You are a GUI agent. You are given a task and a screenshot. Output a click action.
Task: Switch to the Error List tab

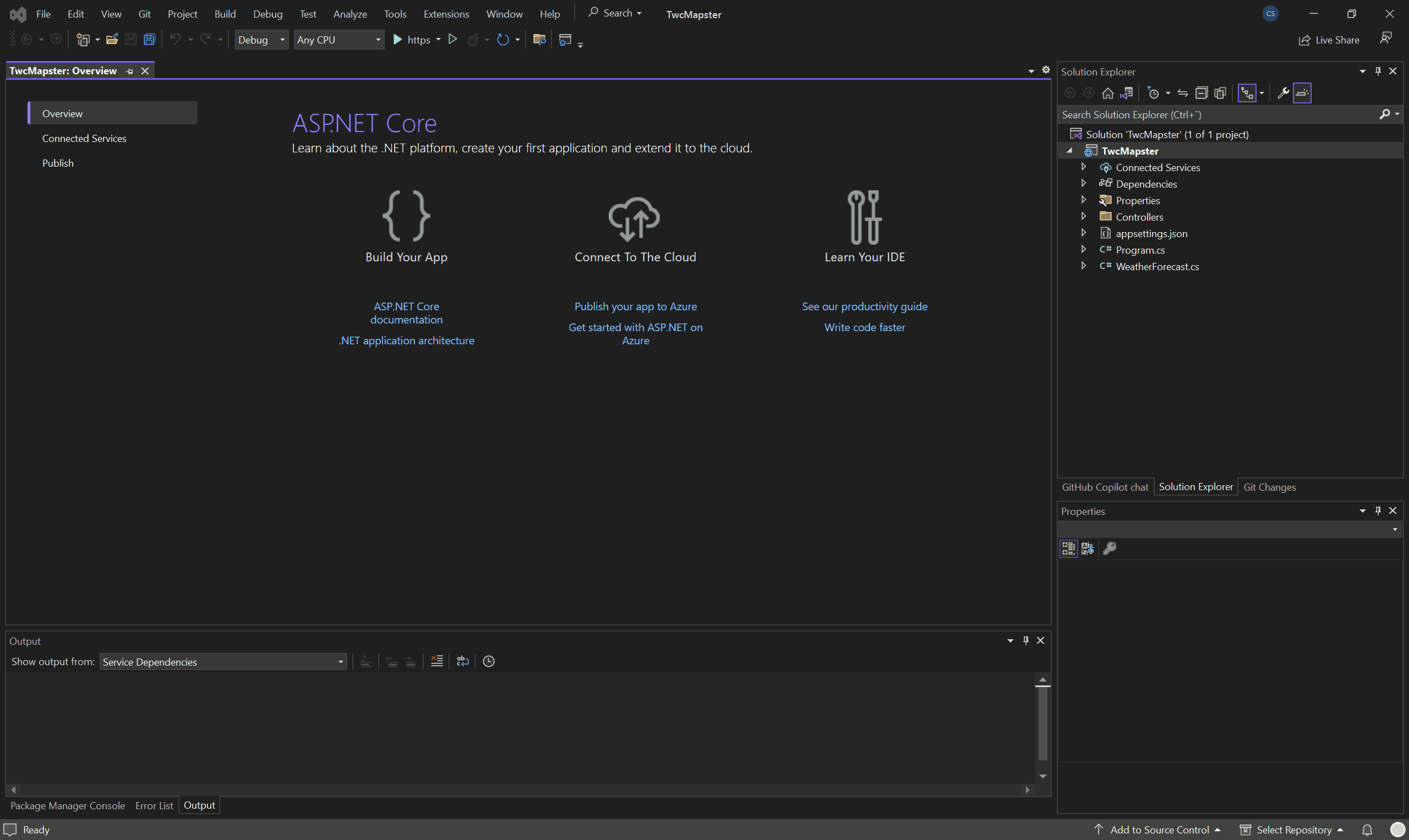point(154,805)
